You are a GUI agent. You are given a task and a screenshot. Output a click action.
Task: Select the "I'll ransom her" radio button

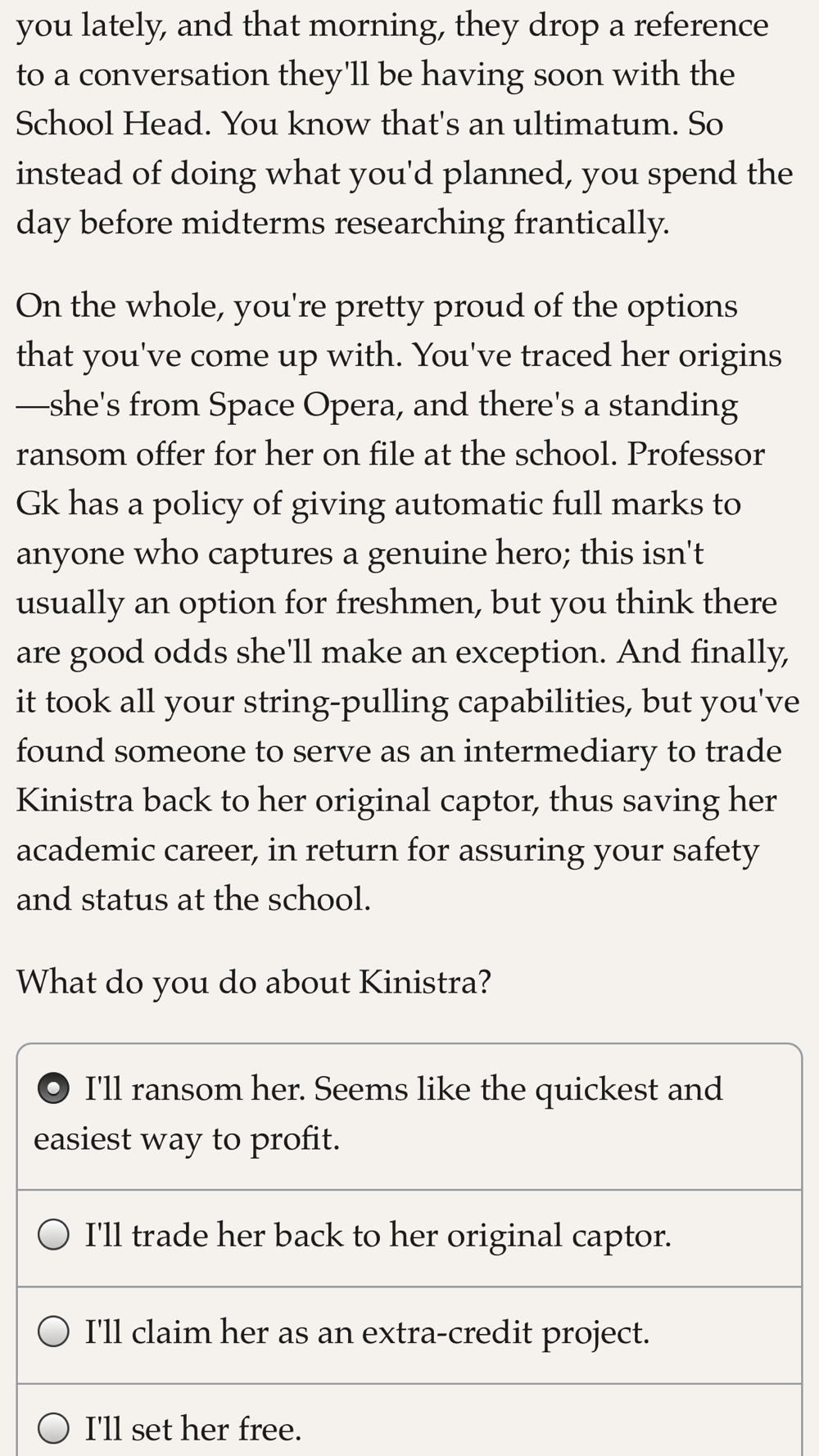coord(54,1089)
